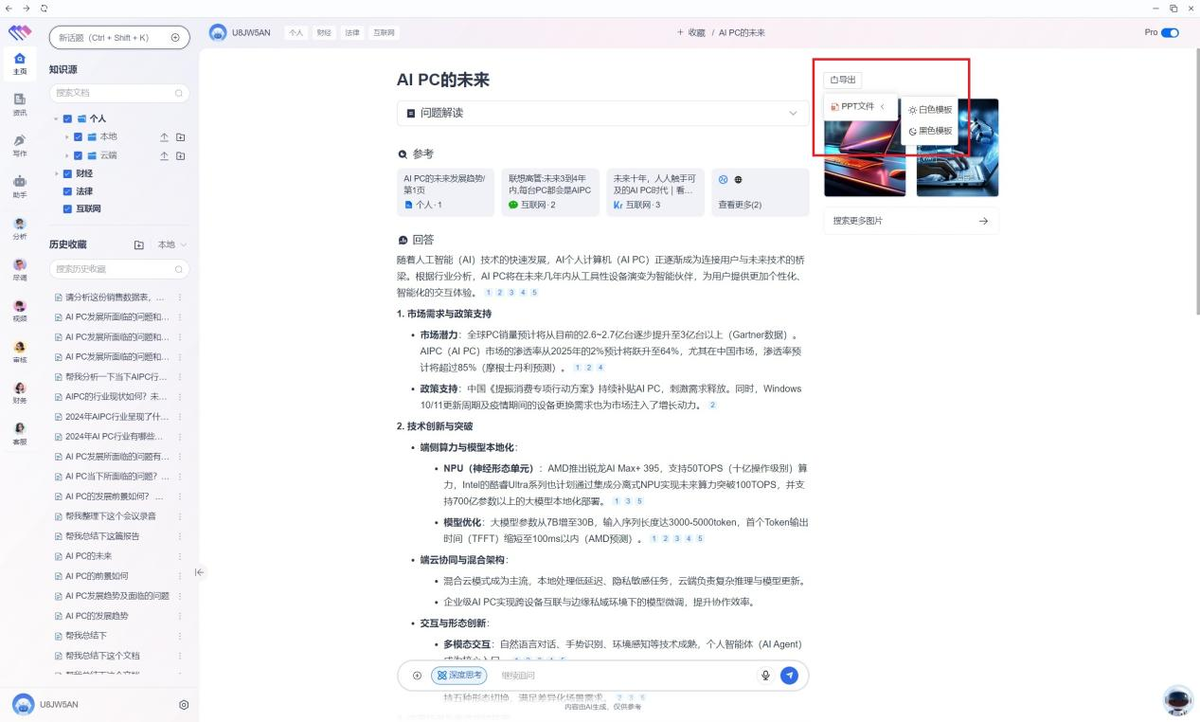The width and height of the screenshot is (1200, 722).
Task: Click the 收藏 button in the top bar
Action: tap(691, 33)
